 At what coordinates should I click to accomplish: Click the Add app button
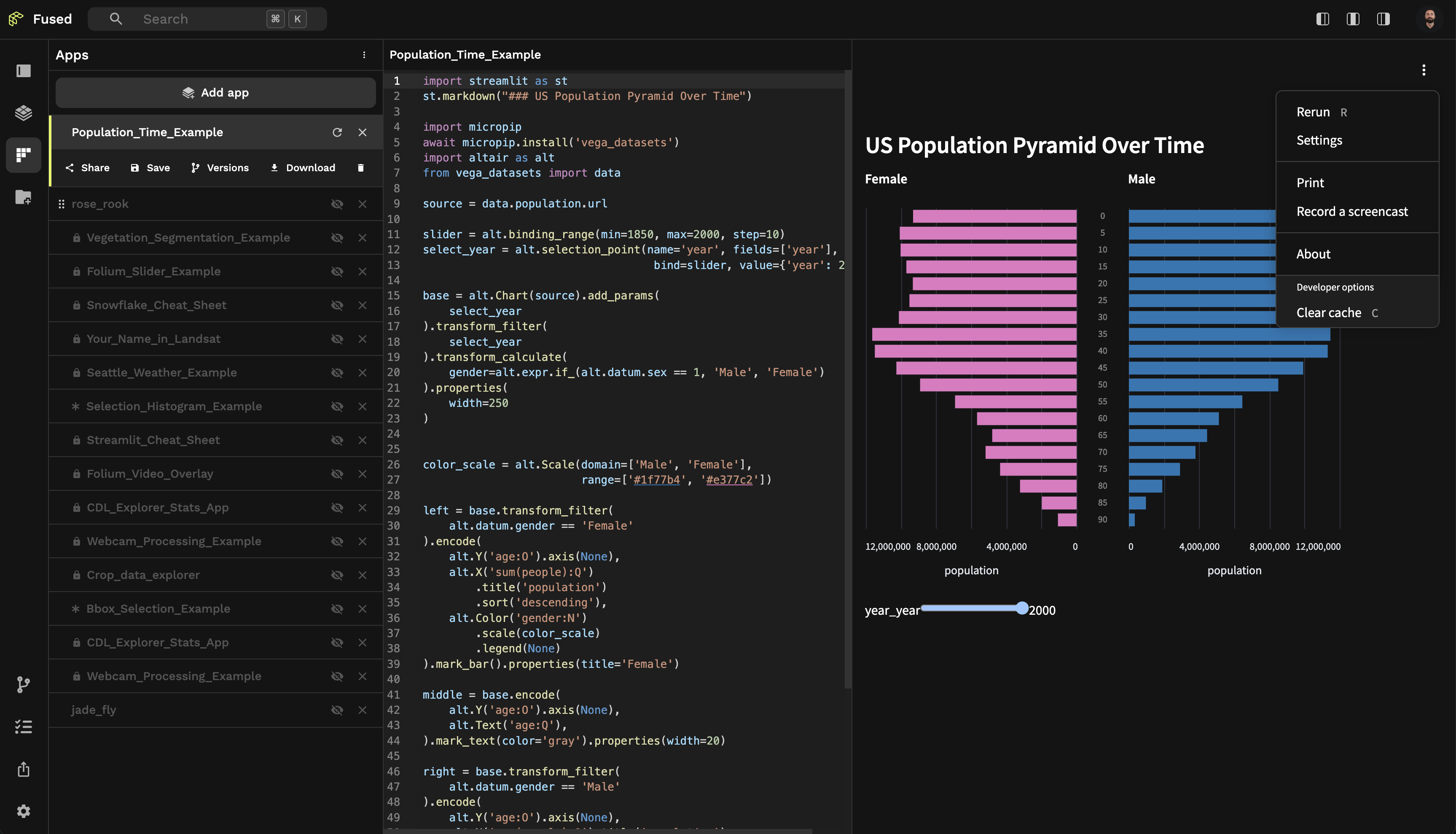coord(216,93)
